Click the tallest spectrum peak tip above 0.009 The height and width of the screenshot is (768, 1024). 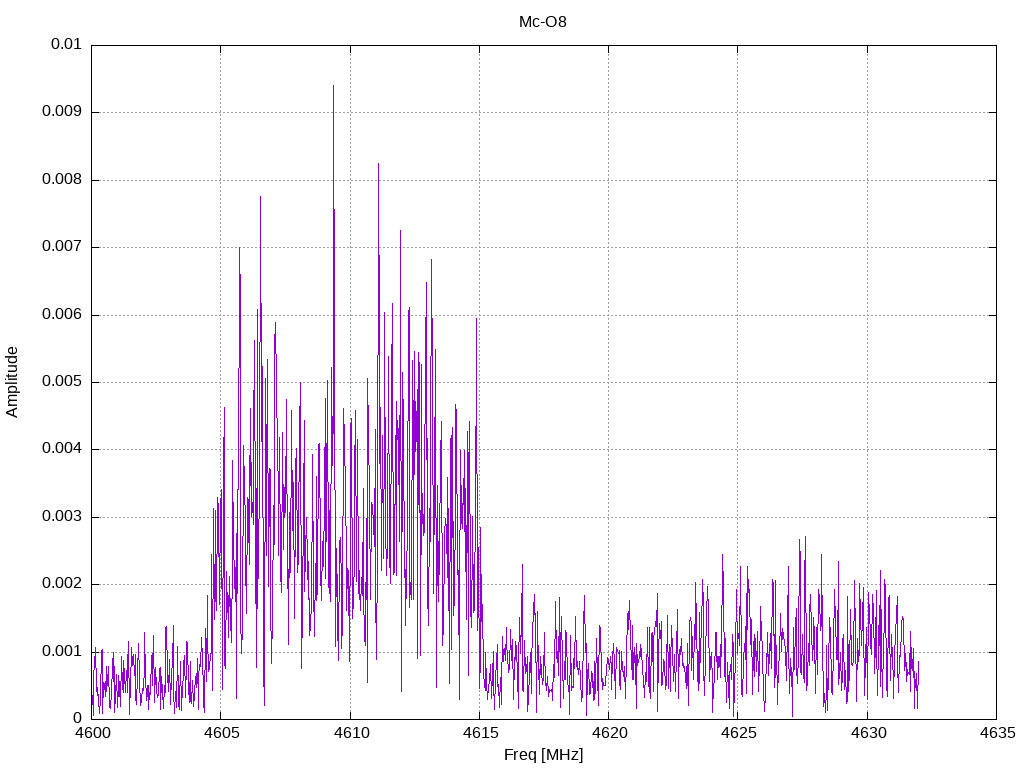(333, 87)
